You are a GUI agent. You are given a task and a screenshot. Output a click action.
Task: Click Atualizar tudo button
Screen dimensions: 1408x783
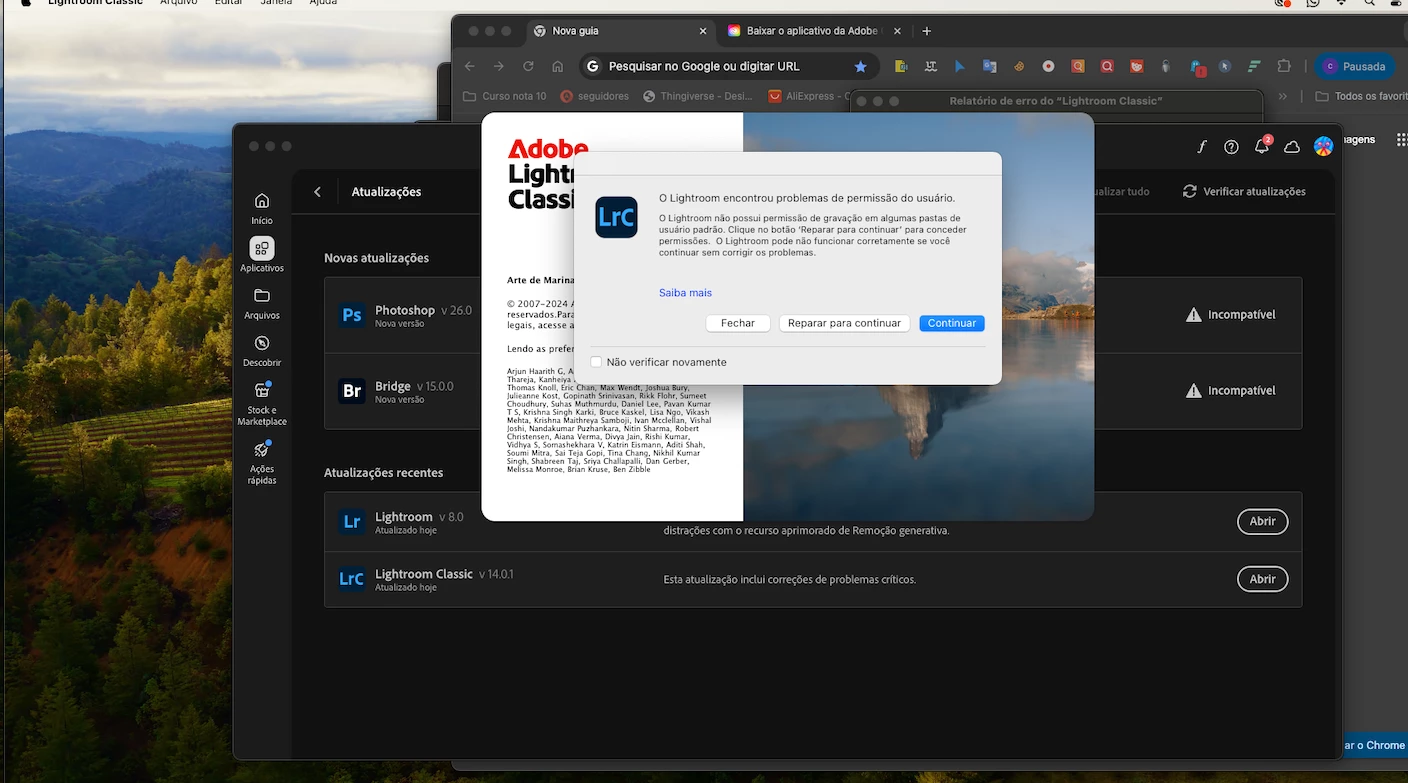1122,191
